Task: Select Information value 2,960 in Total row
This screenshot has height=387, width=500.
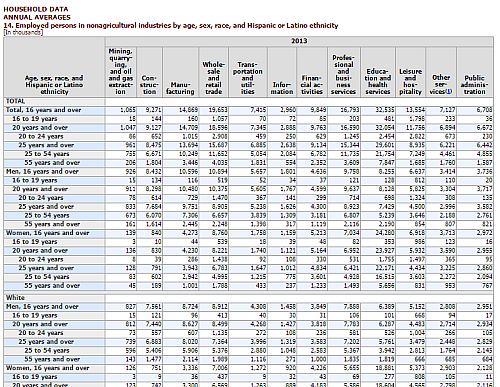Action: click(x=288, y=110)
